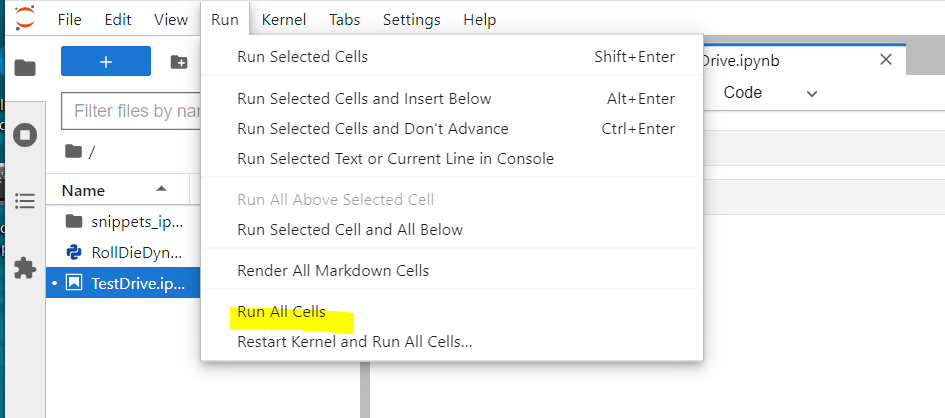
Task: Click Run Selected Cells option
Action: (302, 57)
